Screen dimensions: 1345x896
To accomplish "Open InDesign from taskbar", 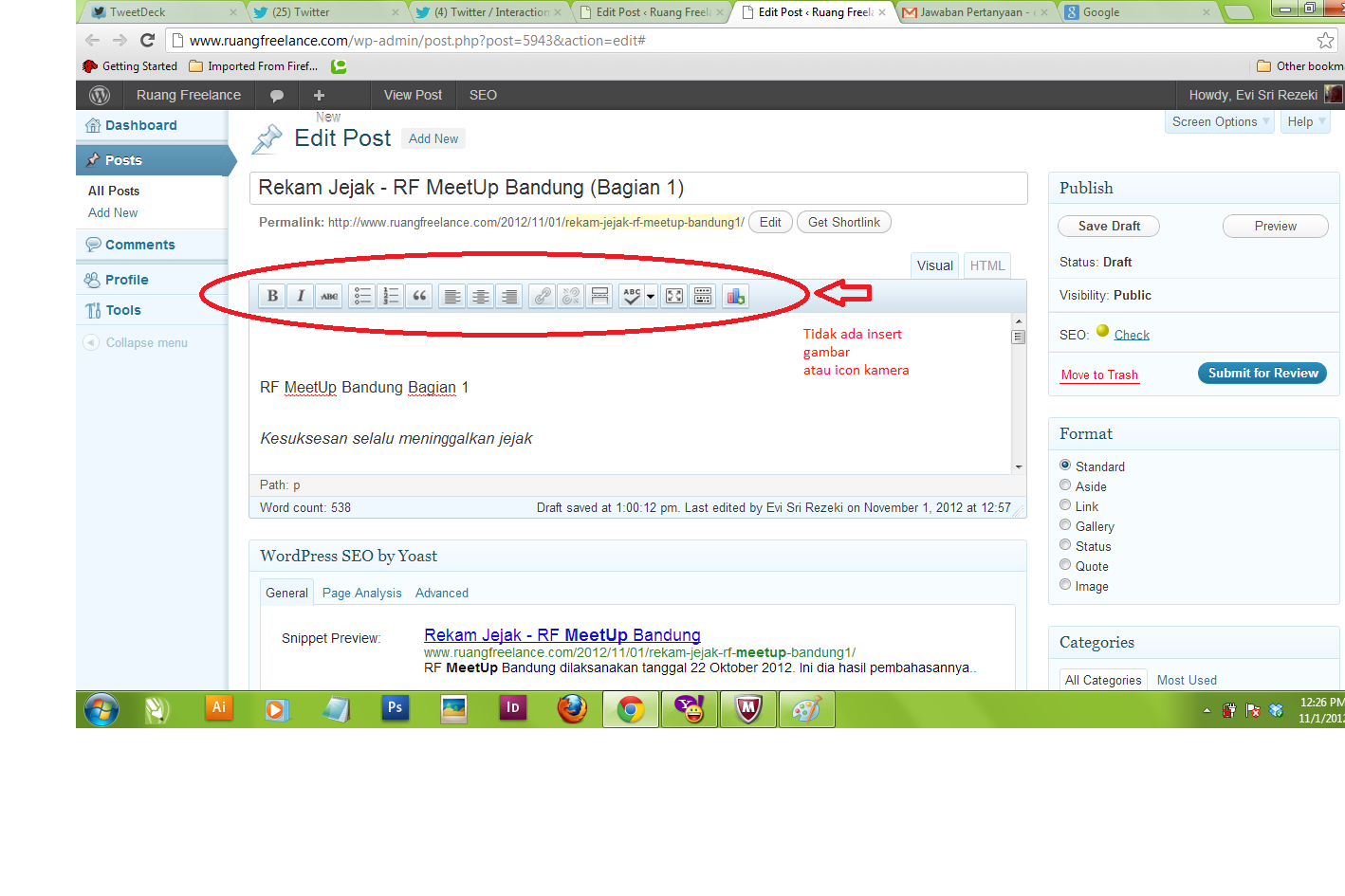I will [513, 708].
